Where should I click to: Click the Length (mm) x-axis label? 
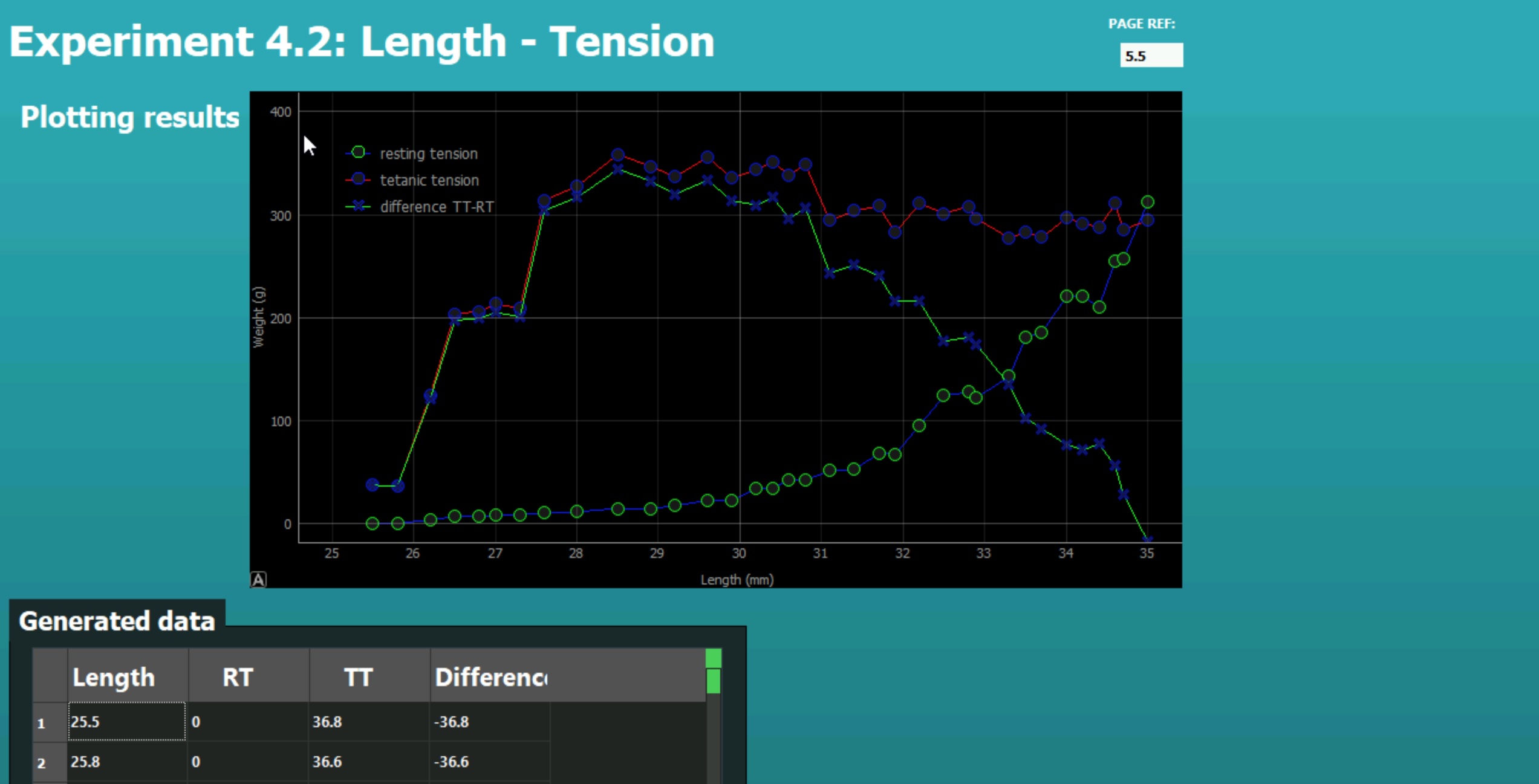(737, 580)
